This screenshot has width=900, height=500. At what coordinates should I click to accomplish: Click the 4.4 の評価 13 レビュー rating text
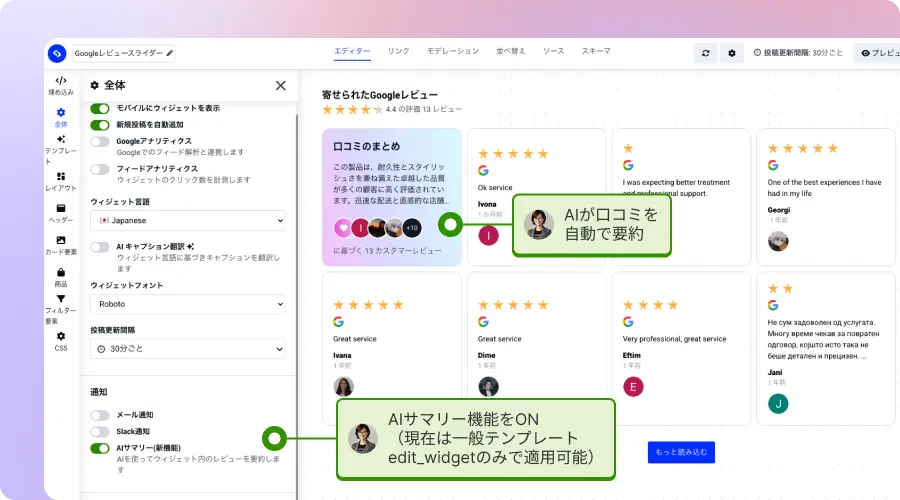point(424,109)
